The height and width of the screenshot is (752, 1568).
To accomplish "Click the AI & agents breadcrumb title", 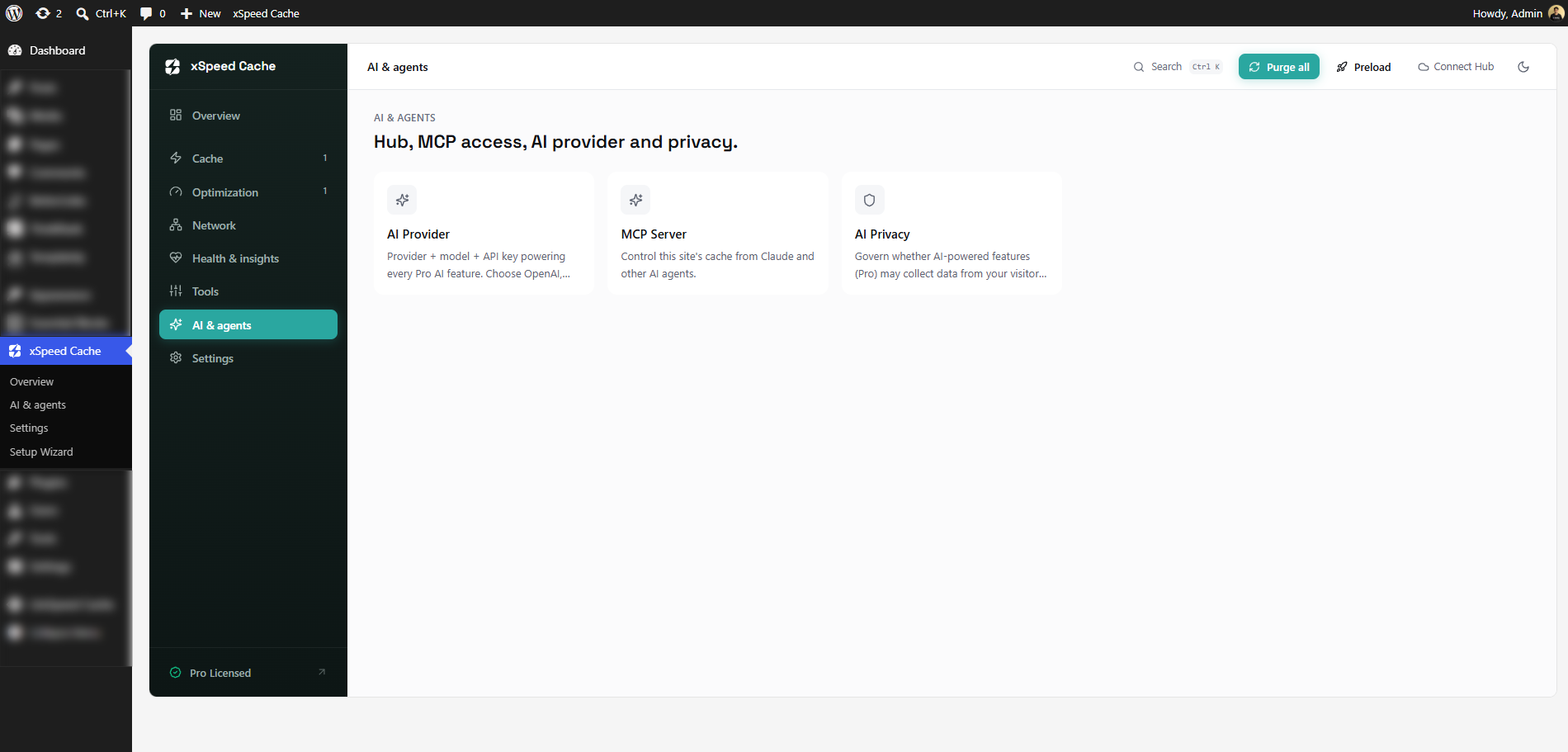I will click(398, 67).
